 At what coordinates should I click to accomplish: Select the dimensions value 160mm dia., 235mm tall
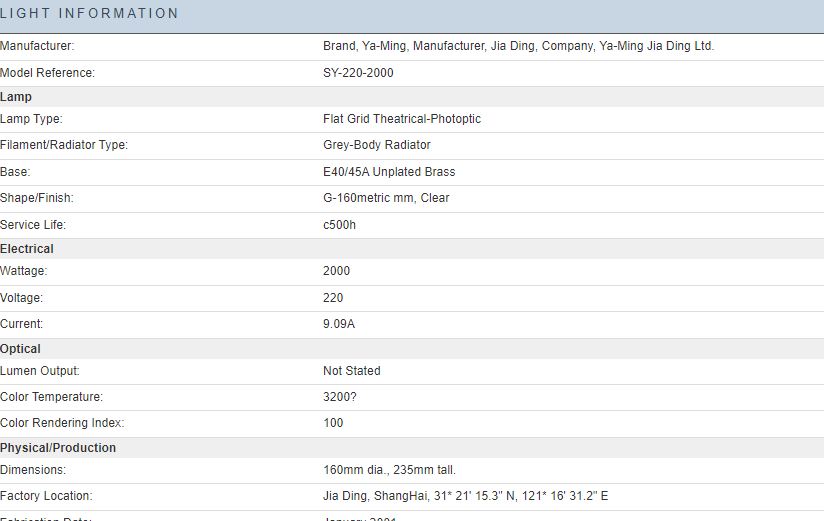[389, 470]
